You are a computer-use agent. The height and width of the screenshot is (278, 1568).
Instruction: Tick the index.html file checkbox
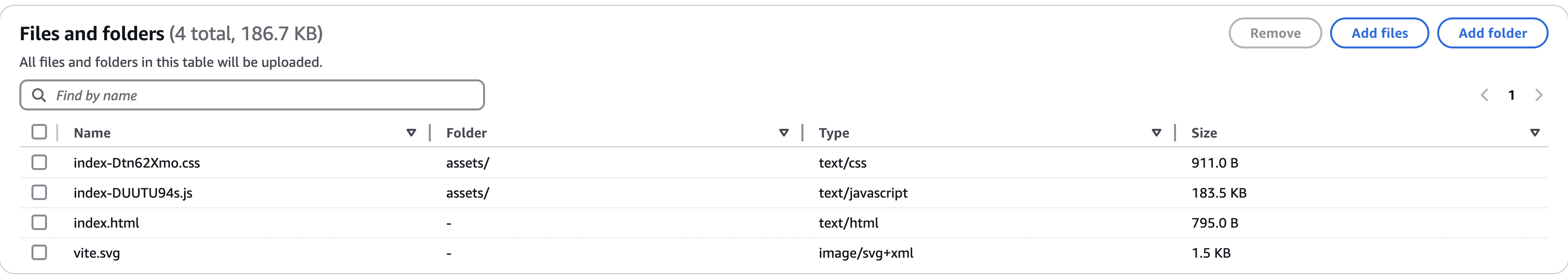click(39, 223)
